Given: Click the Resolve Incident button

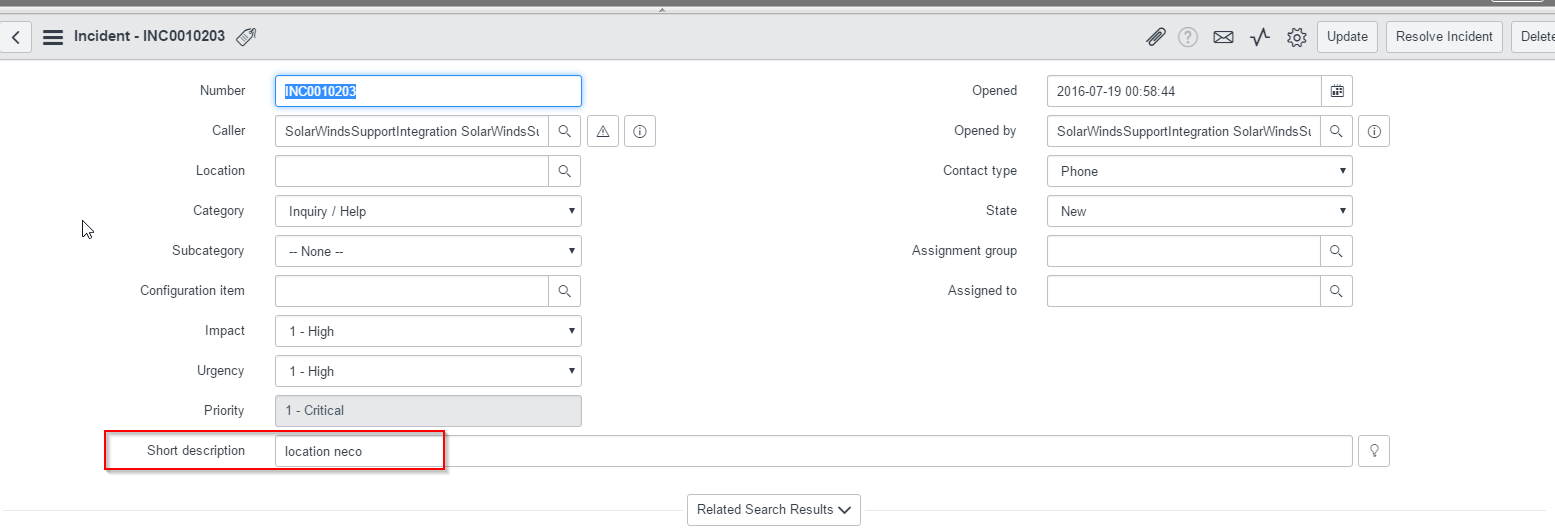Looking at the screenshot, I should [x=1444, y=37].
